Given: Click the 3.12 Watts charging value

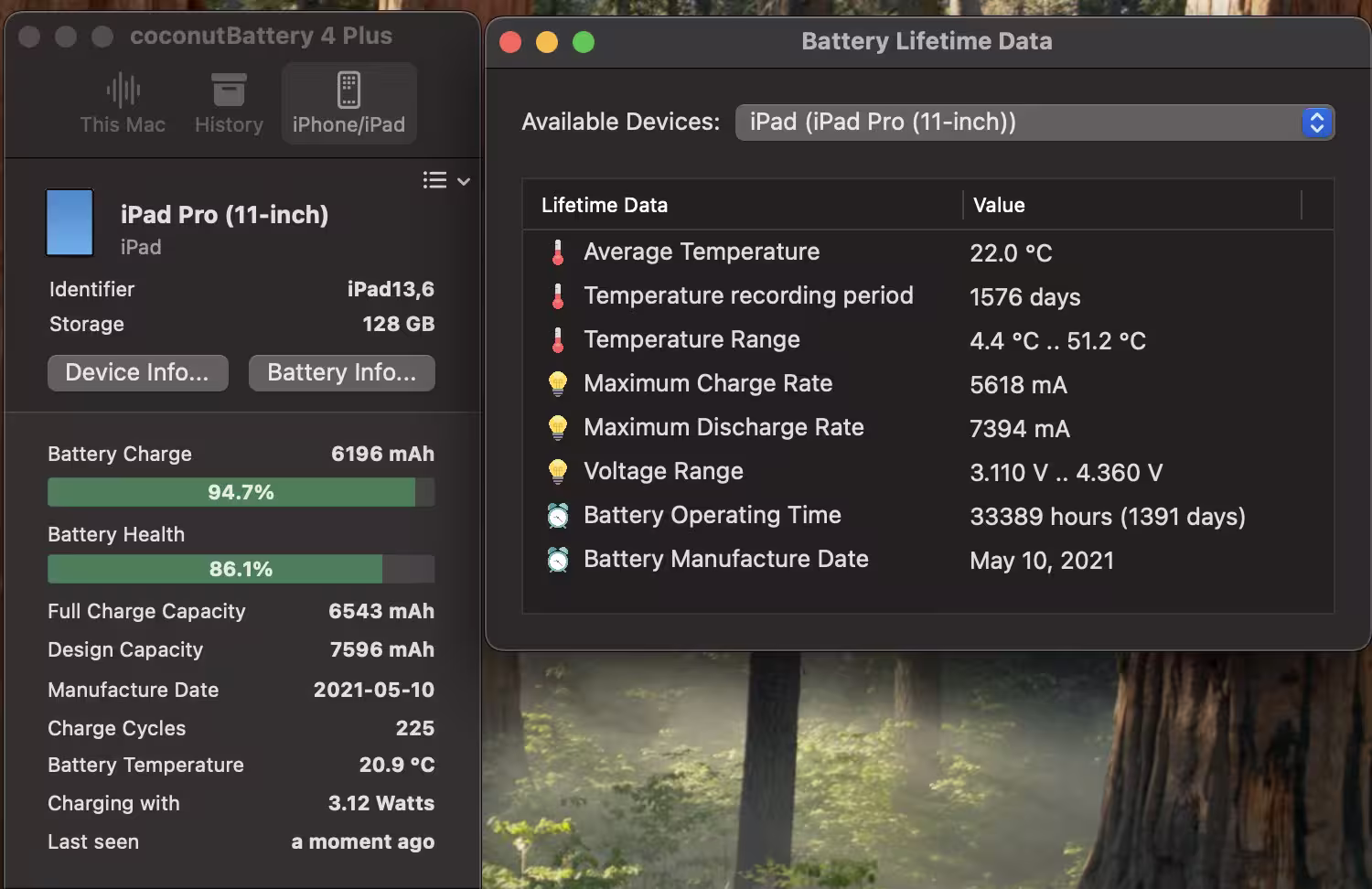Looking at the screenshot, I should pyautogui.click(x=381, y=803).
